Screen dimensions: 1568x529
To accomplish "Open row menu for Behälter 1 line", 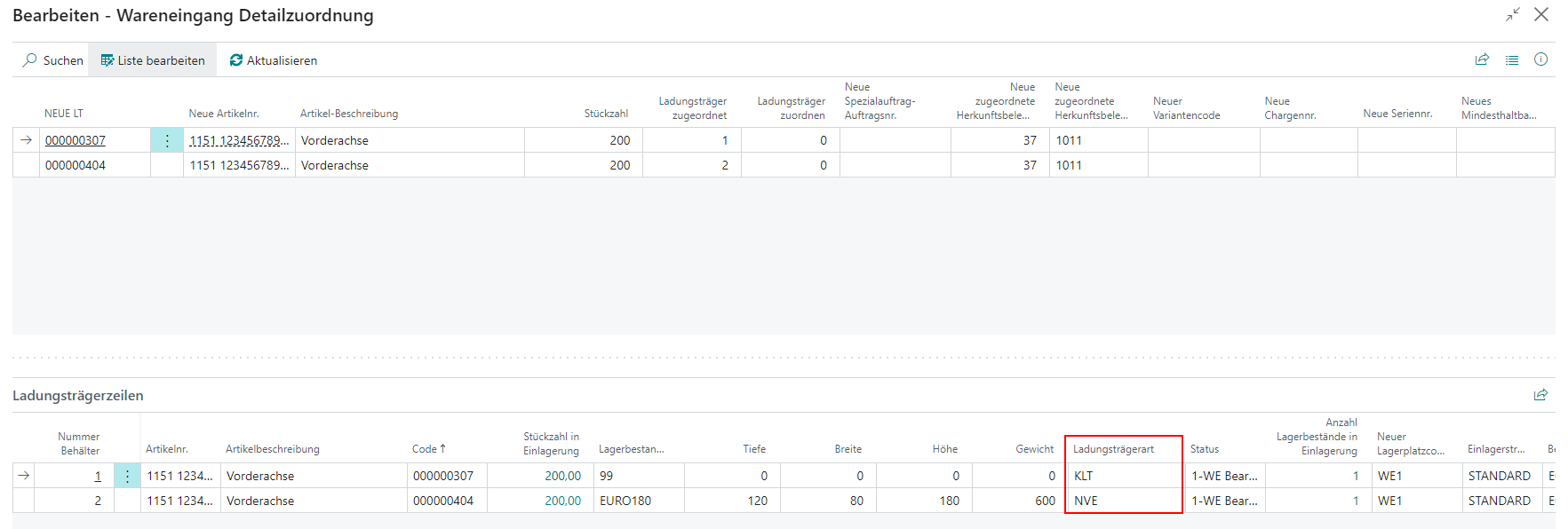I will pyautogui.click(x=127, y=476).
